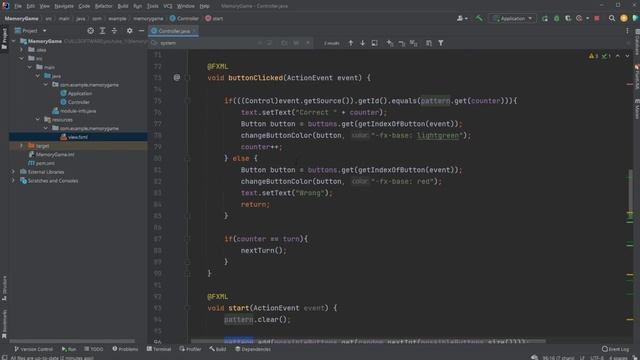Expand the target folder
640x360 pixels.
pos(22,146)
